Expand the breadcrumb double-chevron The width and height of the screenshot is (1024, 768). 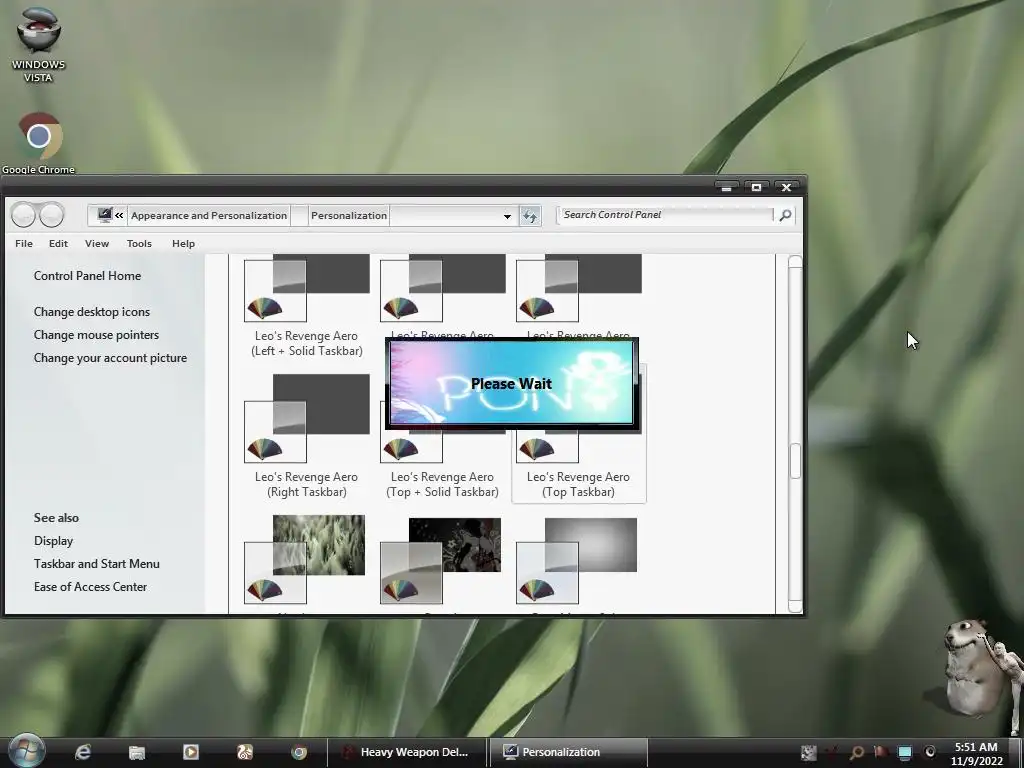(x=120, y=215)
